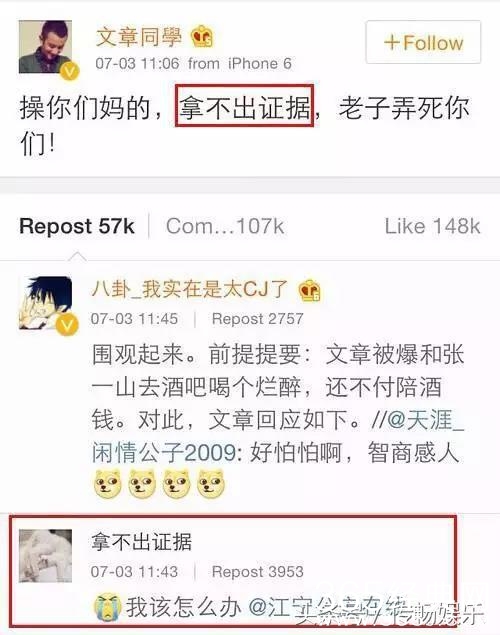Open 文章同學's profile avatar

coord(45,47)
